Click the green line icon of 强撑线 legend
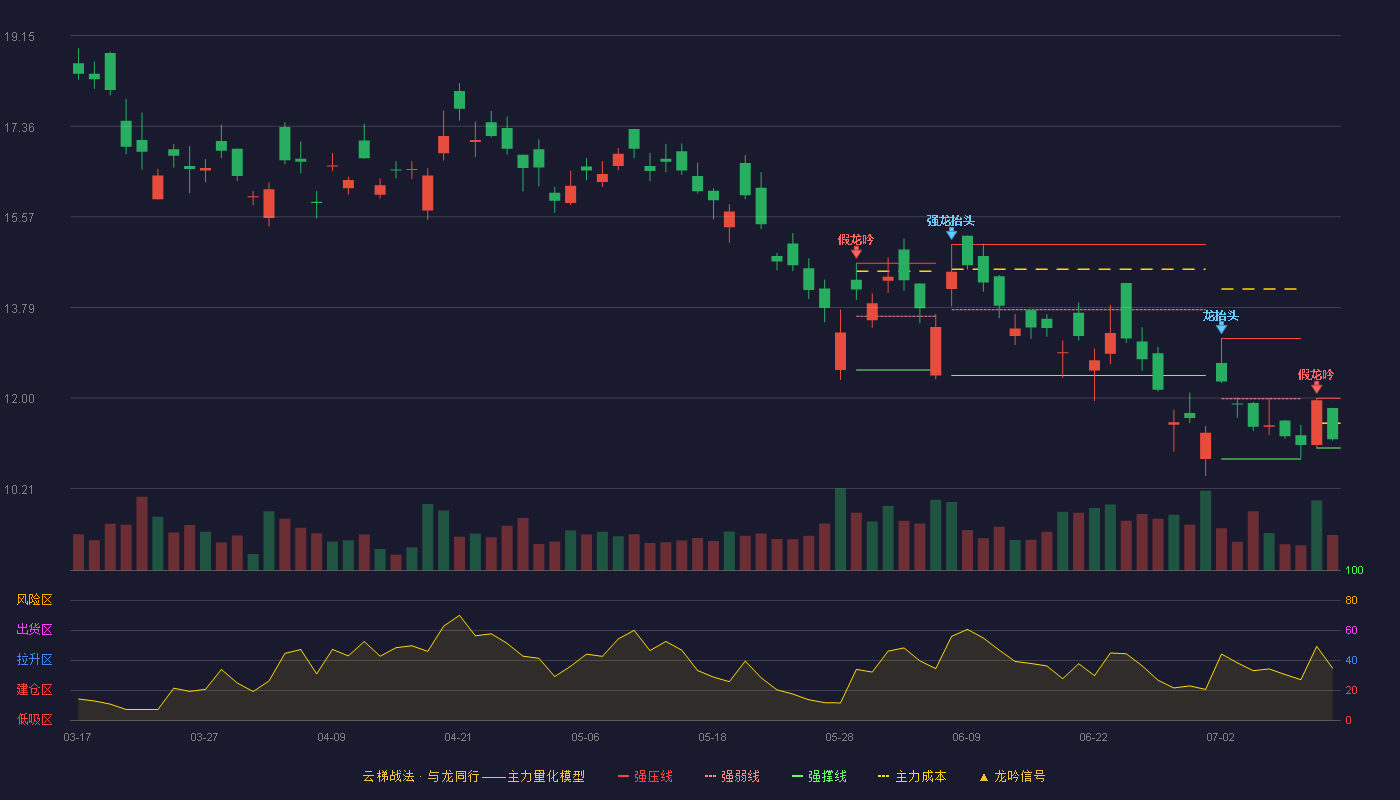This screenshot has height=800, width=1400. click(797, 776)
